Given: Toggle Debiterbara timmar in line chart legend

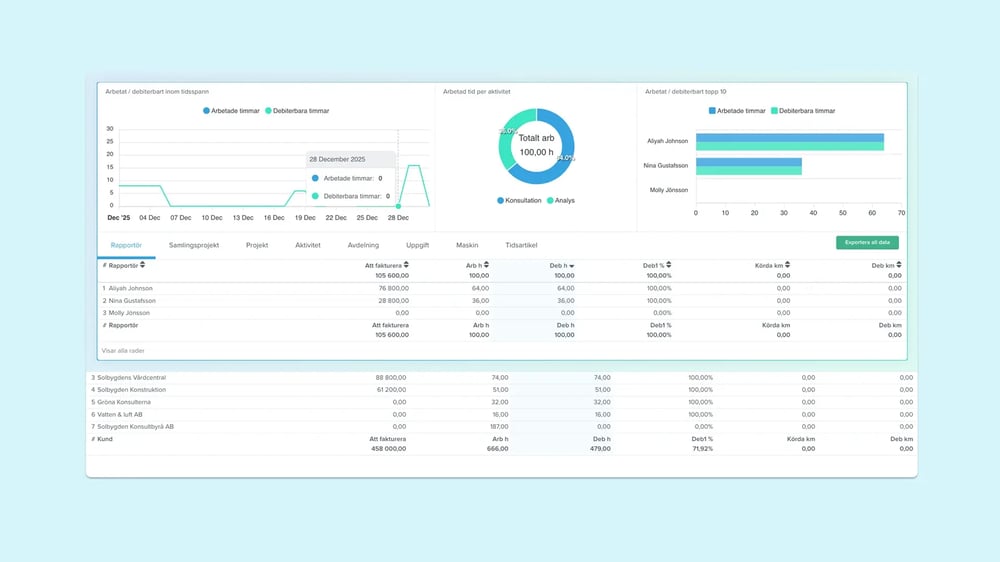Looking at the screenshot, I should pyautogui.click(x=297, y=111).
